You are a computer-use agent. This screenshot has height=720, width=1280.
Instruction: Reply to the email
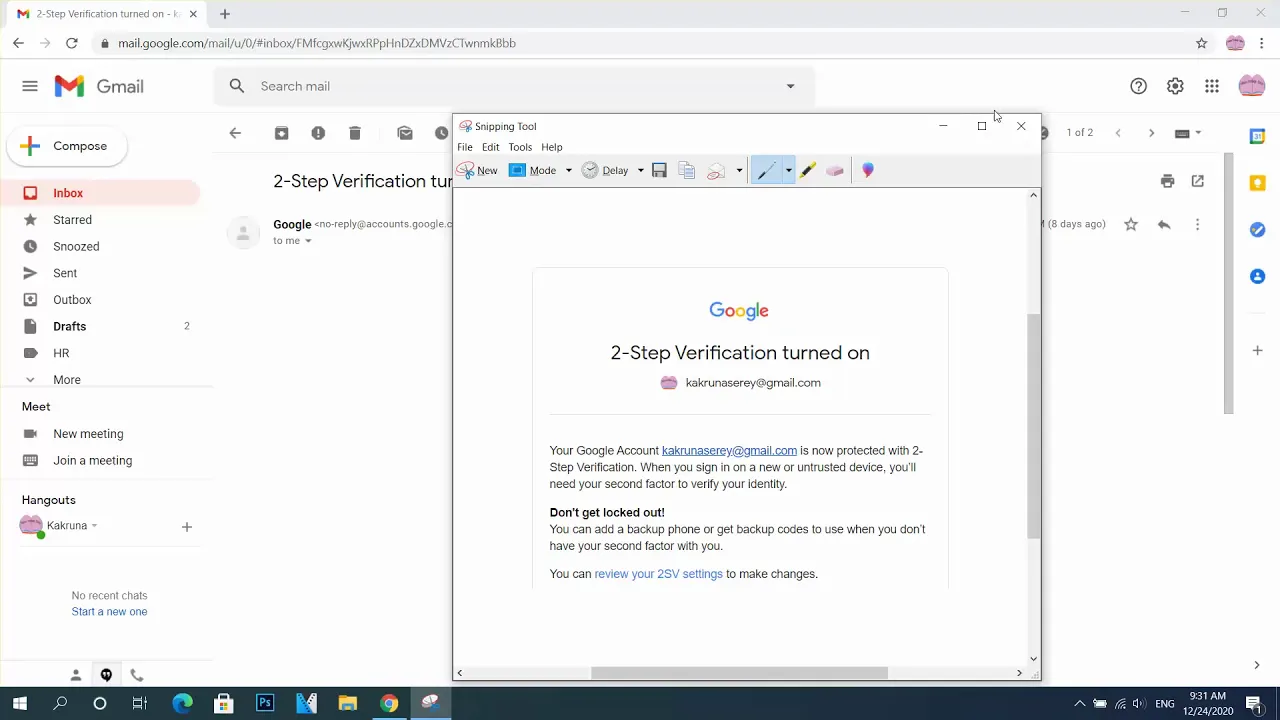click(1164, 225)
